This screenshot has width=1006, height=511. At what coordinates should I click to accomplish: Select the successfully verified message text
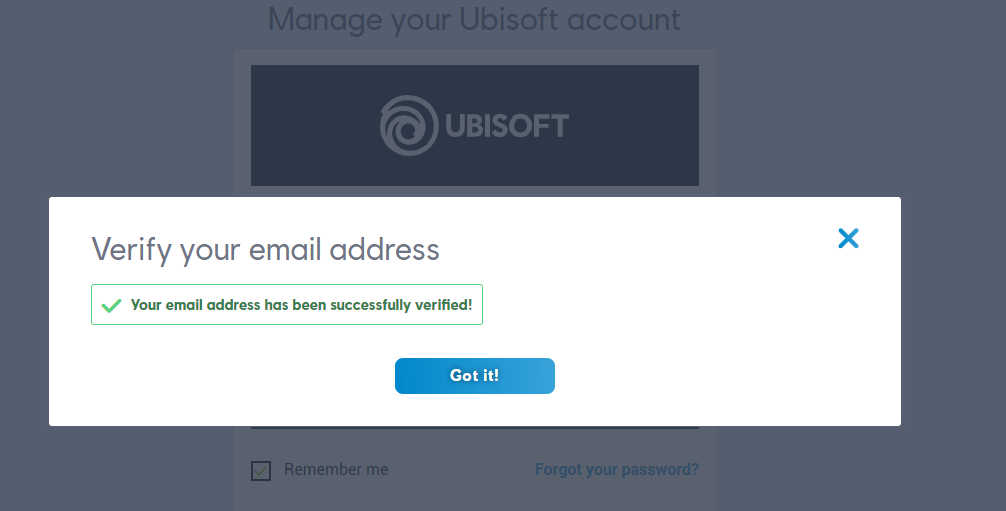(302, 305)
